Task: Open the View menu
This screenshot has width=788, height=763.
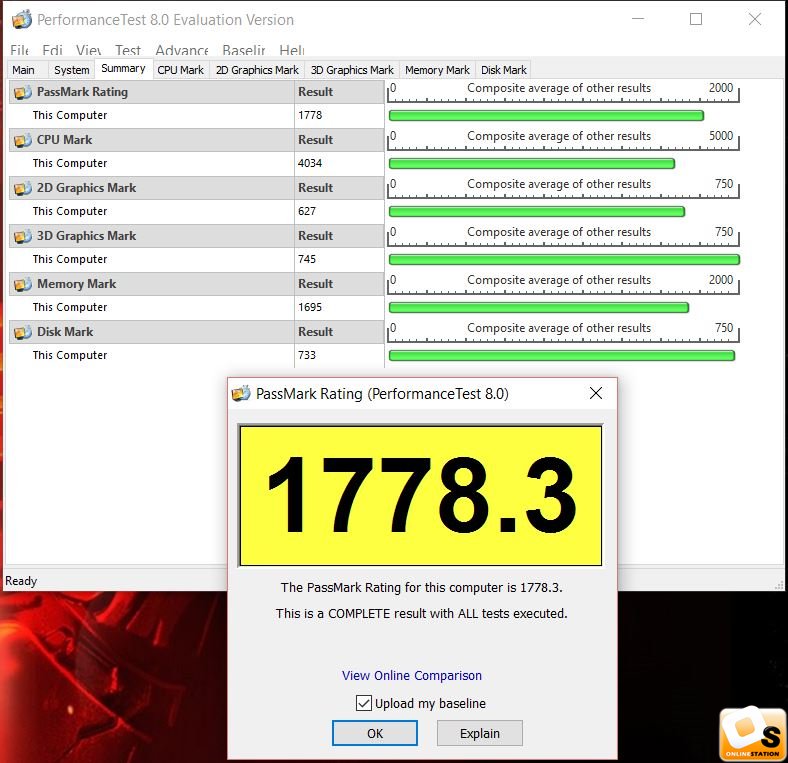Action: pyautogui.click(x=88, y=50)
